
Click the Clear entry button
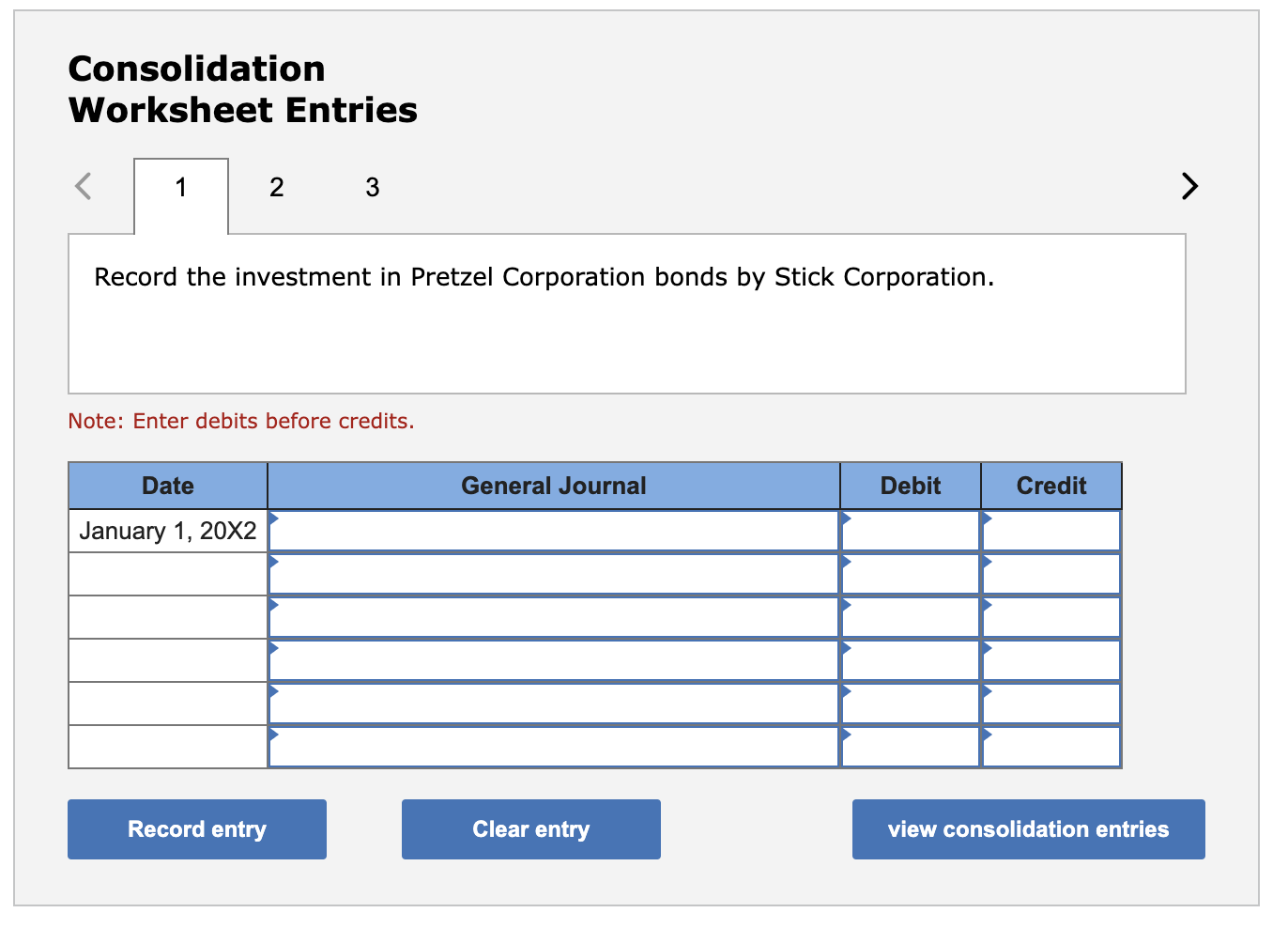coord(530,828)
